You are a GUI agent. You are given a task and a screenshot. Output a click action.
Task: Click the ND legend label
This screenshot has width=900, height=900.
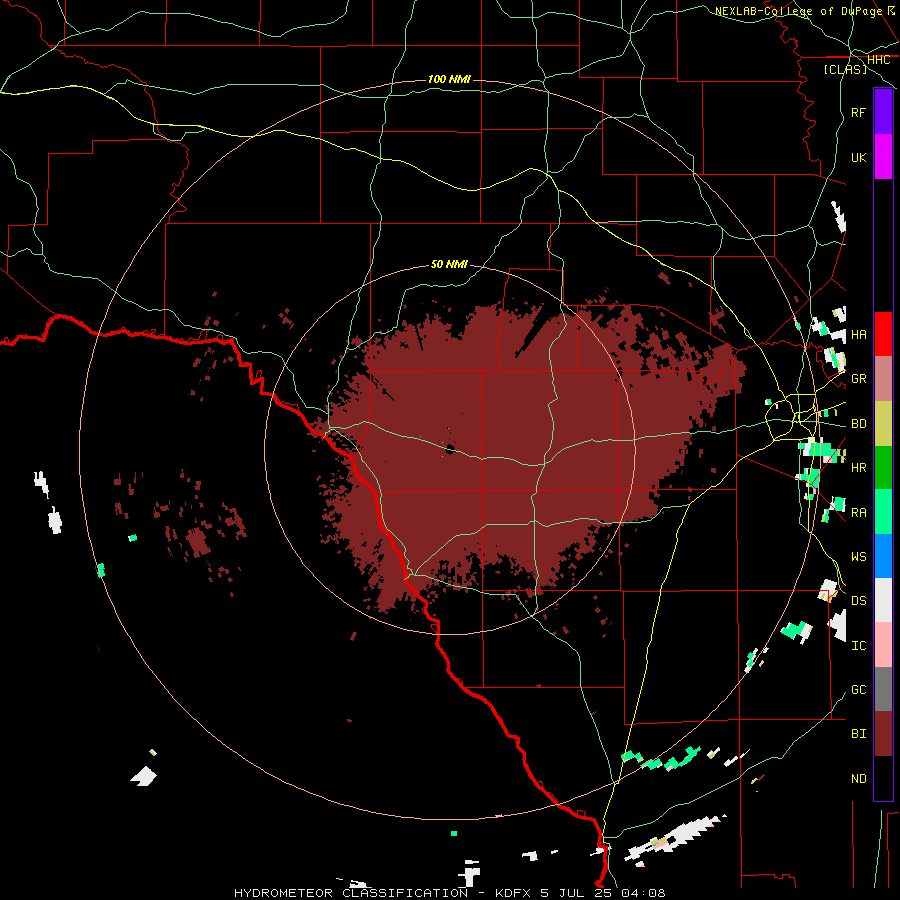[x=859, y=779]
